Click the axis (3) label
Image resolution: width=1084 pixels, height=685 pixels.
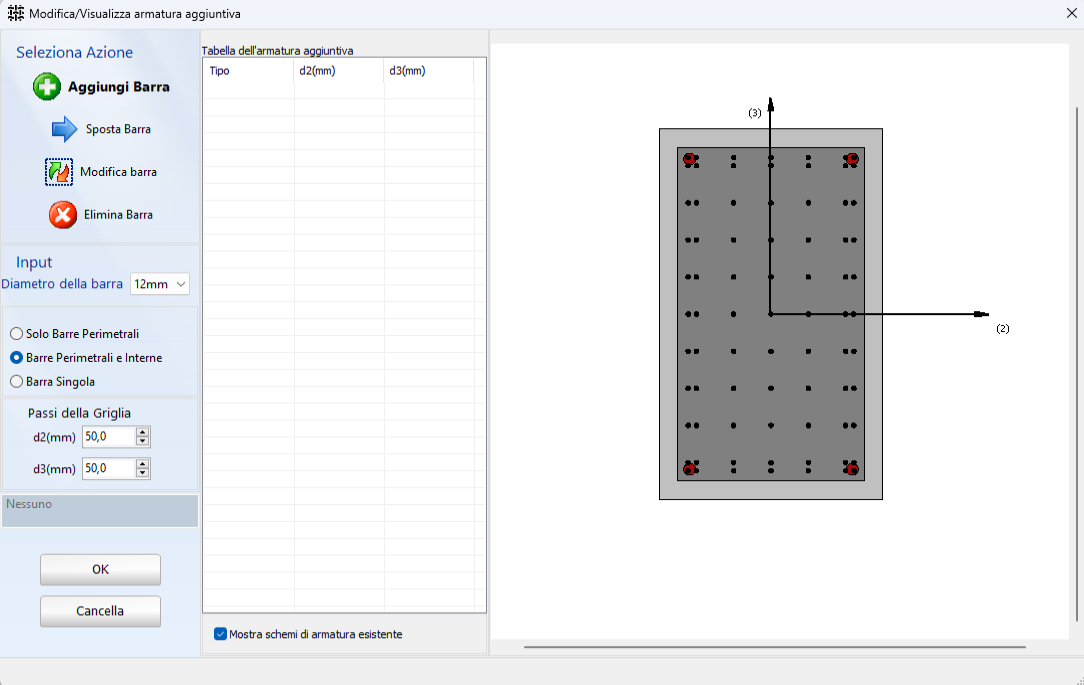coord(755,113)
